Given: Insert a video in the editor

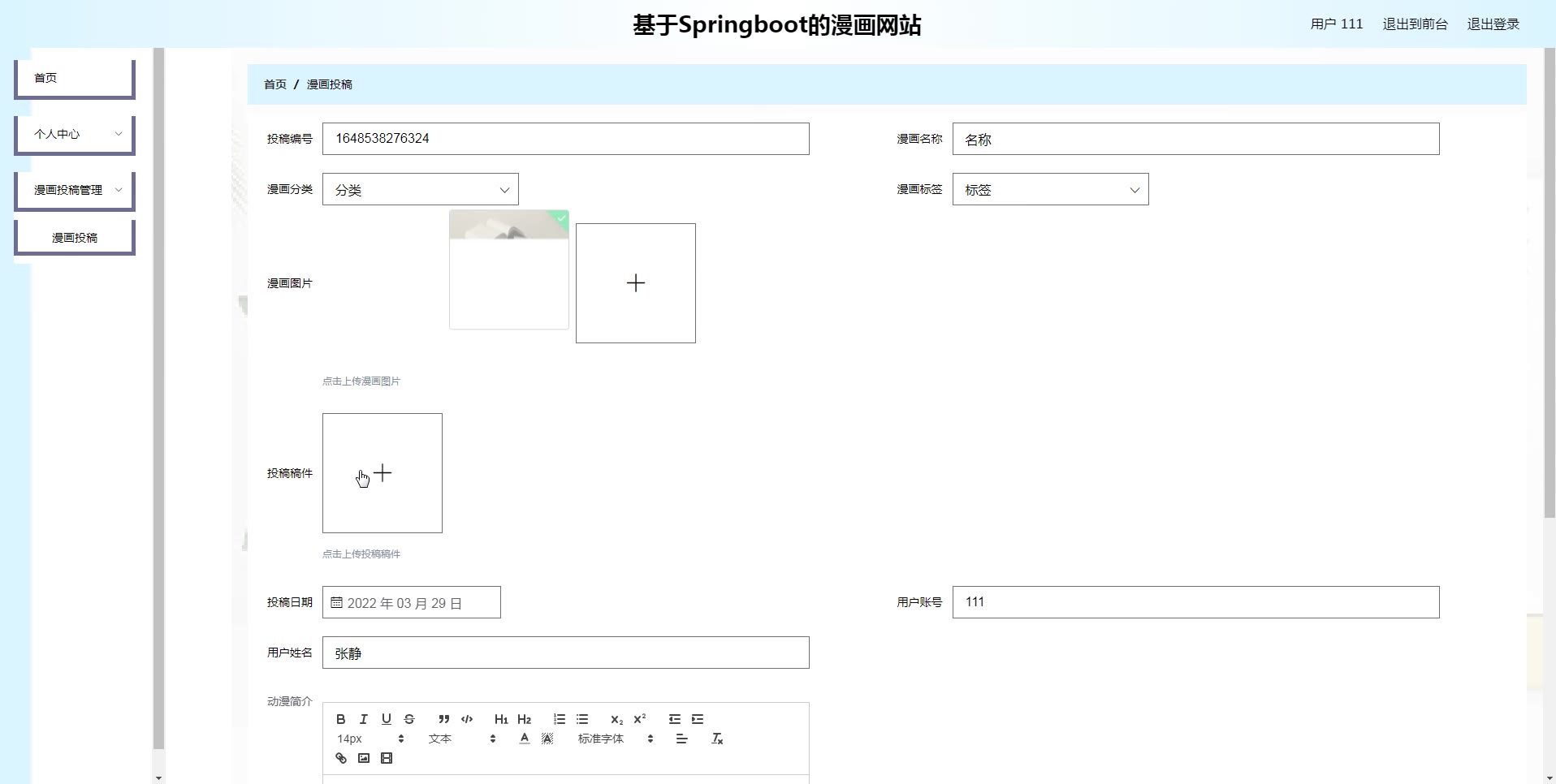Looking at the screenshot, I should (387, 758).
